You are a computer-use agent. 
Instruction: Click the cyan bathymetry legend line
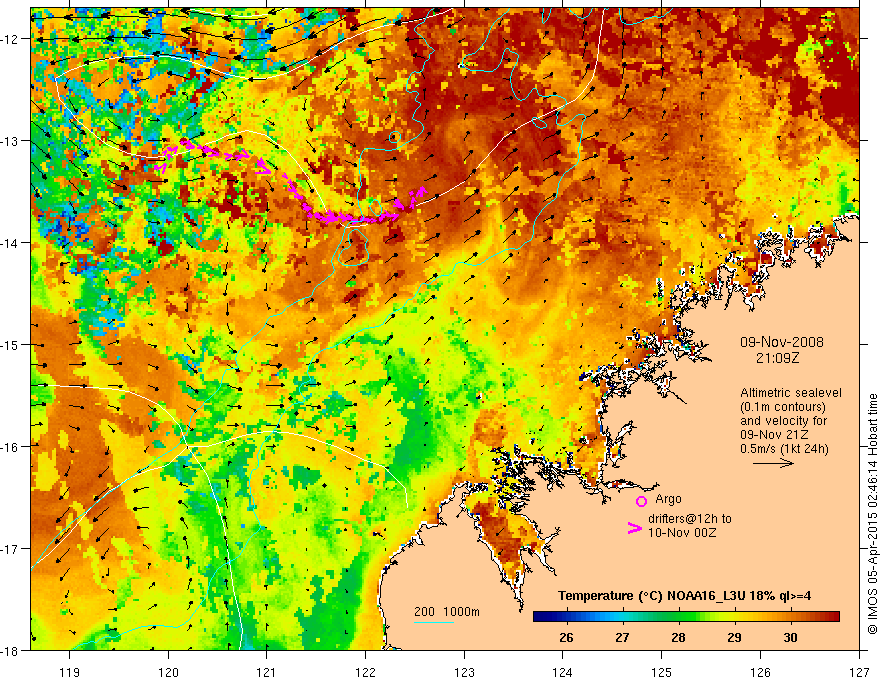pos(434,622)
